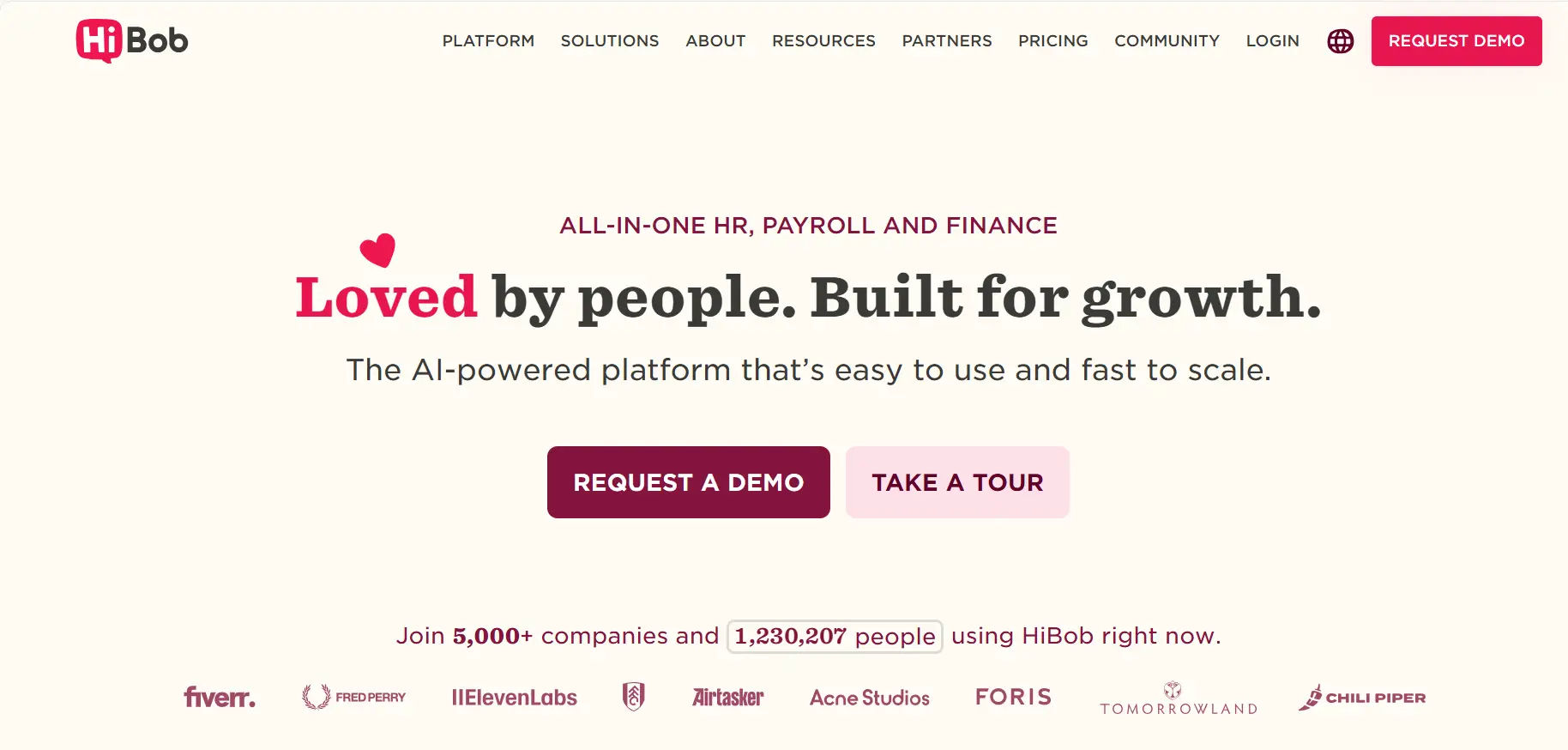The width and height of the screenshot is (1568, 750).
Task: Click the Fiverr logo
Action: tap(220, 697)
